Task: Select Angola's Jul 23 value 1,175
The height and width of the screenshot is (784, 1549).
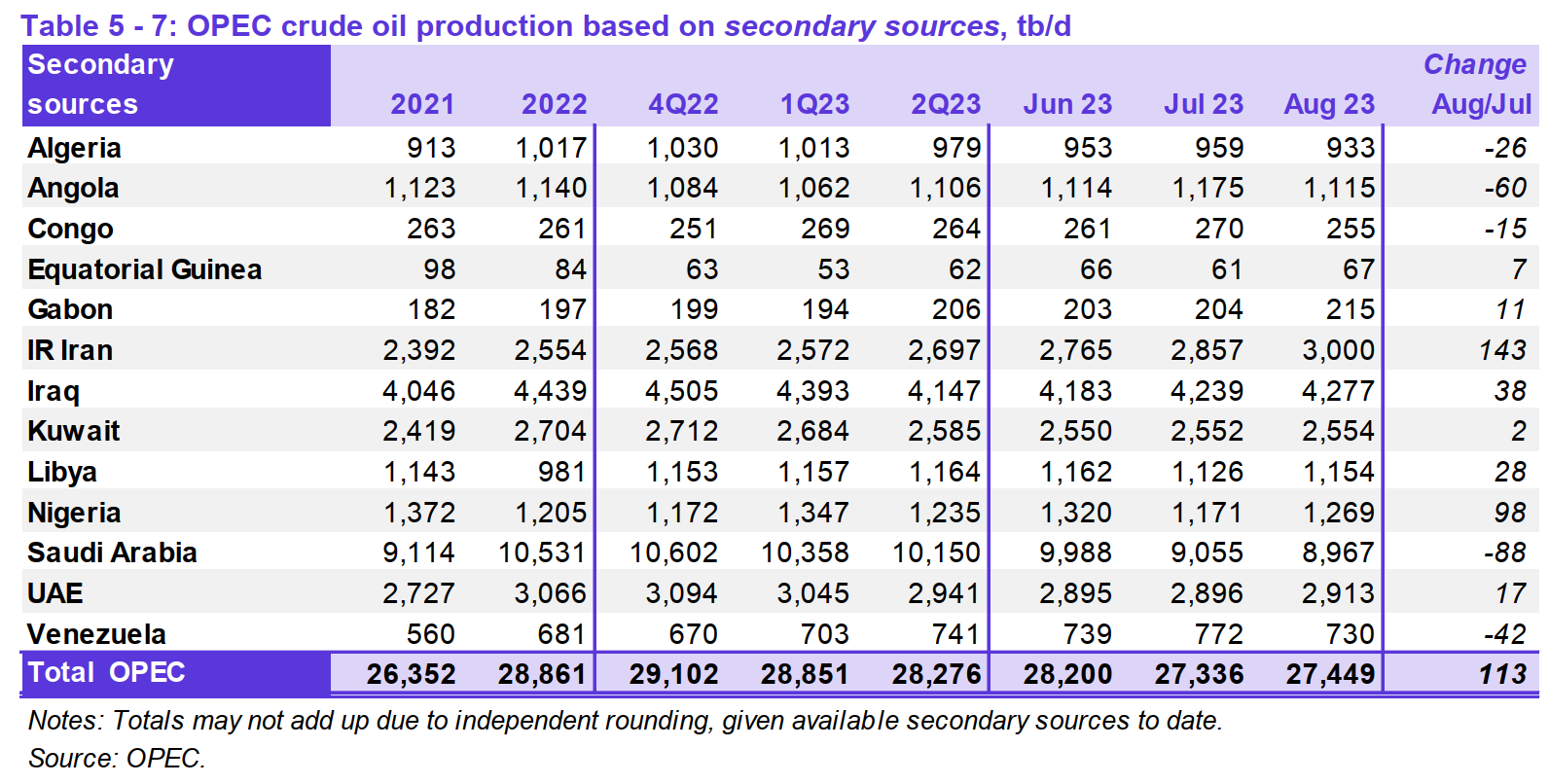Action: click(x=1207, y=188)
